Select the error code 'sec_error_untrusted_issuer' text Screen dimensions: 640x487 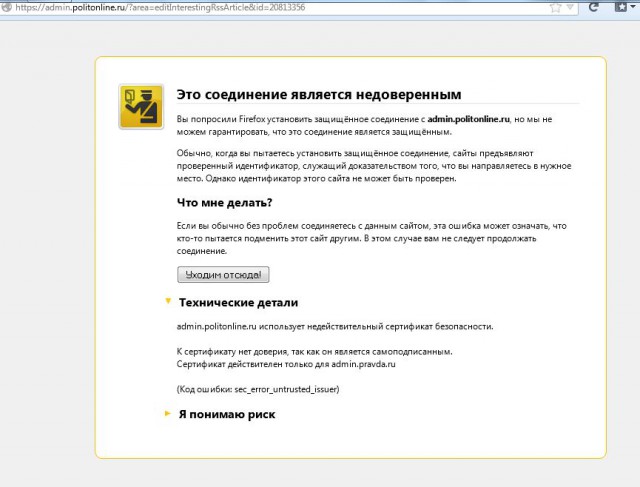285,389
